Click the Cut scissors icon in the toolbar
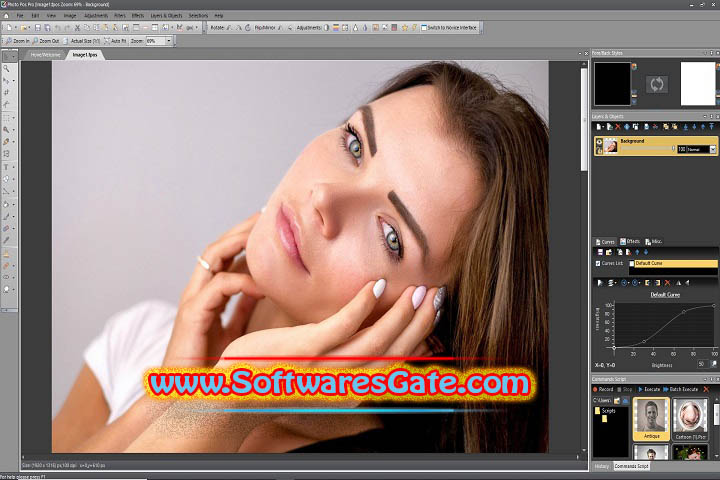This screenshot has width=720, height=480. pos(77,28)
